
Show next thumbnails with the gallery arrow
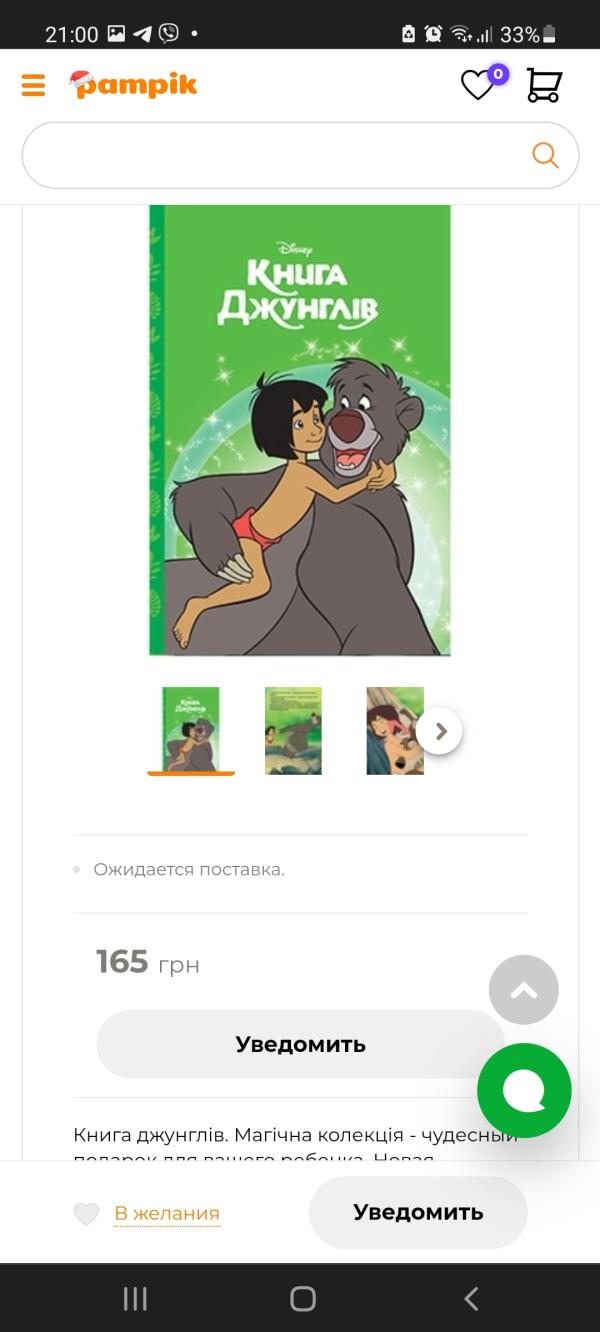439,732
